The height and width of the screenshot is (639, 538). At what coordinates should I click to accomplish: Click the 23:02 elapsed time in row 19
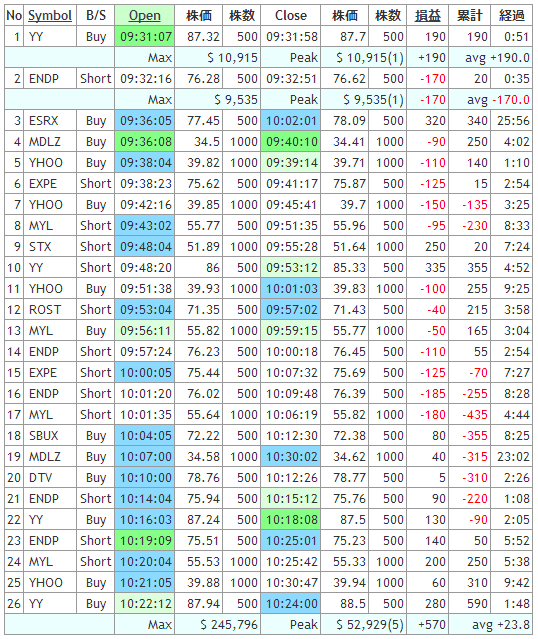point(513,457)
